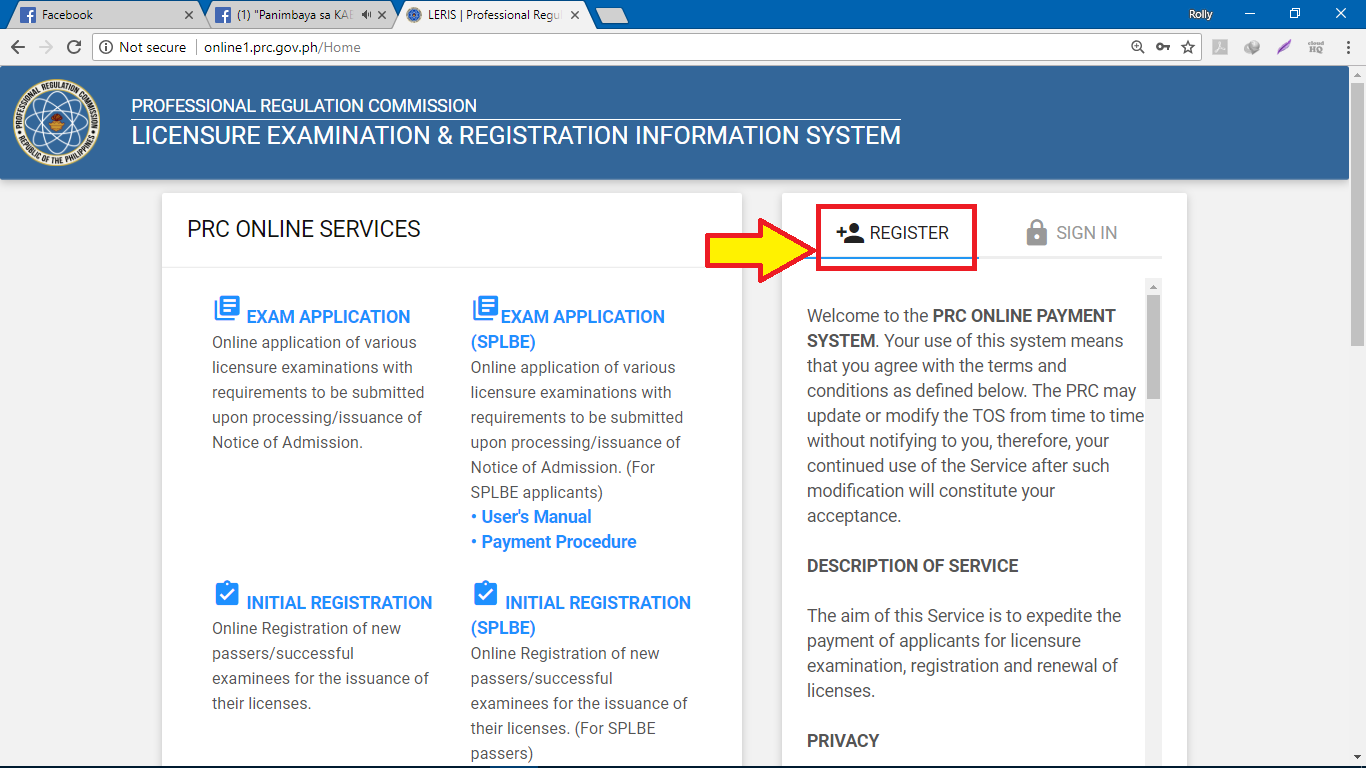Open the cloudHQ extension icon
Viewport: 1366px width, 768px height.
click(1315, 46)
